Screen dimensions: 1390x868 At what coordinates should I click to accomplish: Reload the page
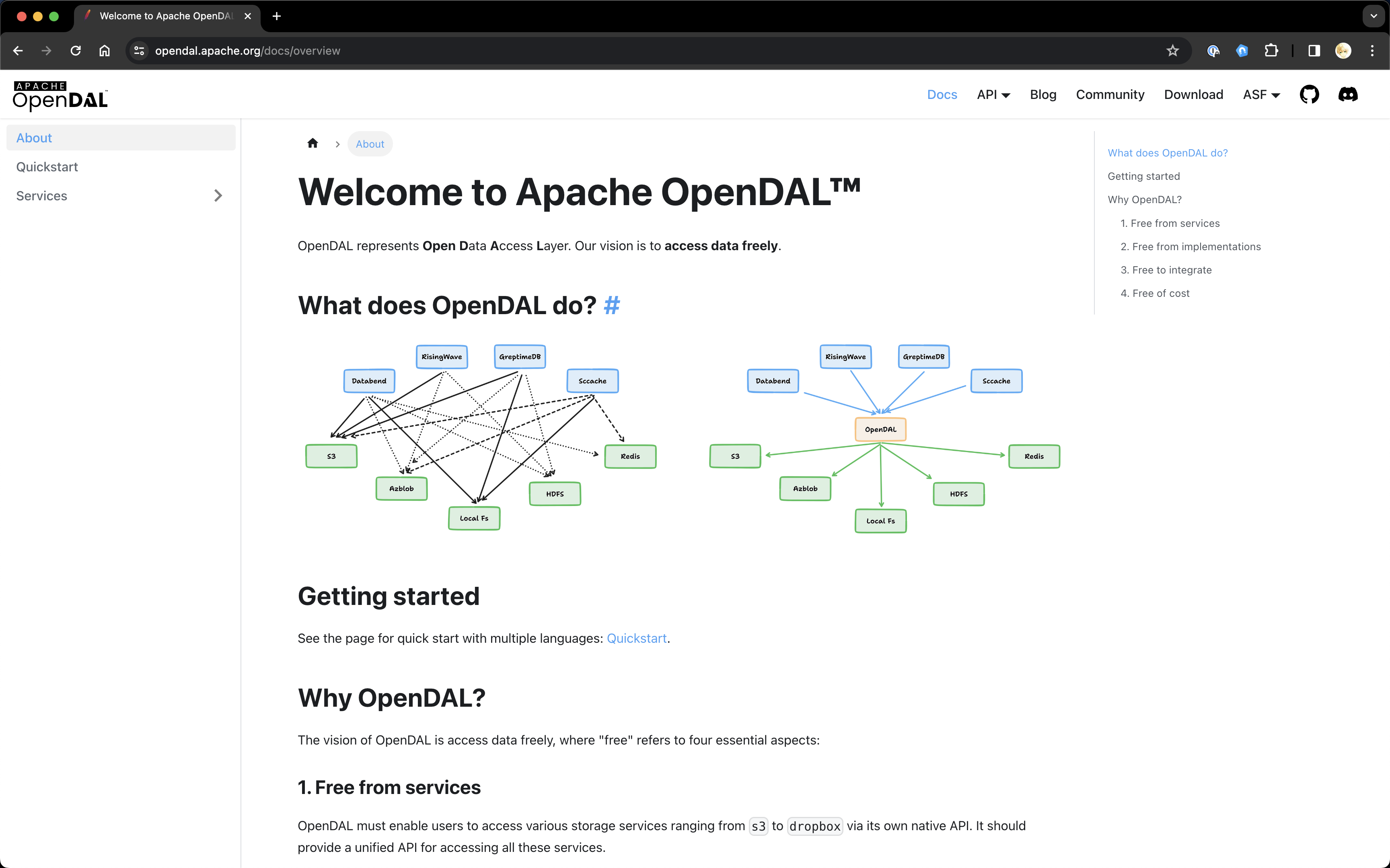pyautogui.click(x=75, y=51)
